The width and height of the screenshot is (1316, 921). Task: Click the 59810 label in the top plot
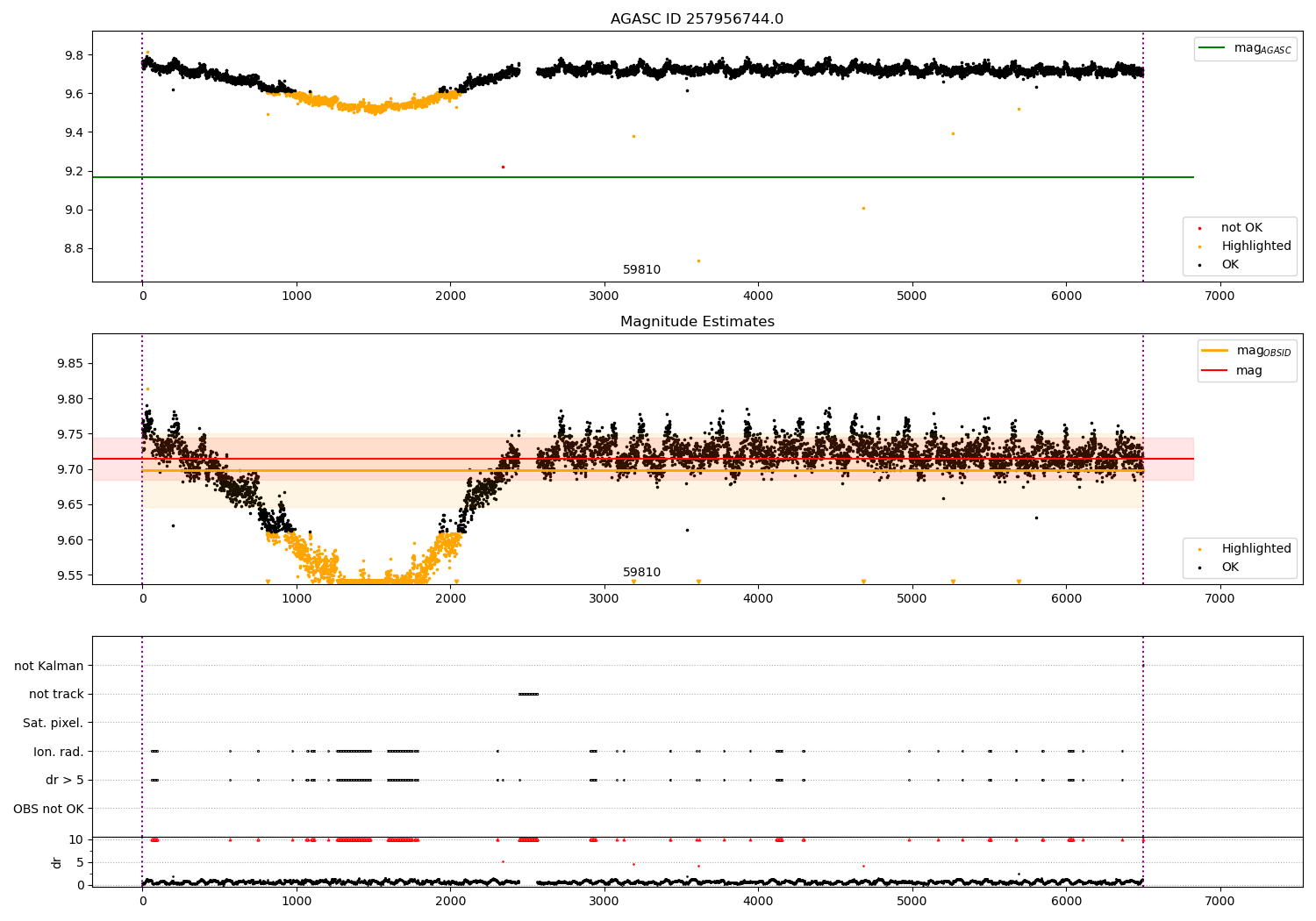641,270
